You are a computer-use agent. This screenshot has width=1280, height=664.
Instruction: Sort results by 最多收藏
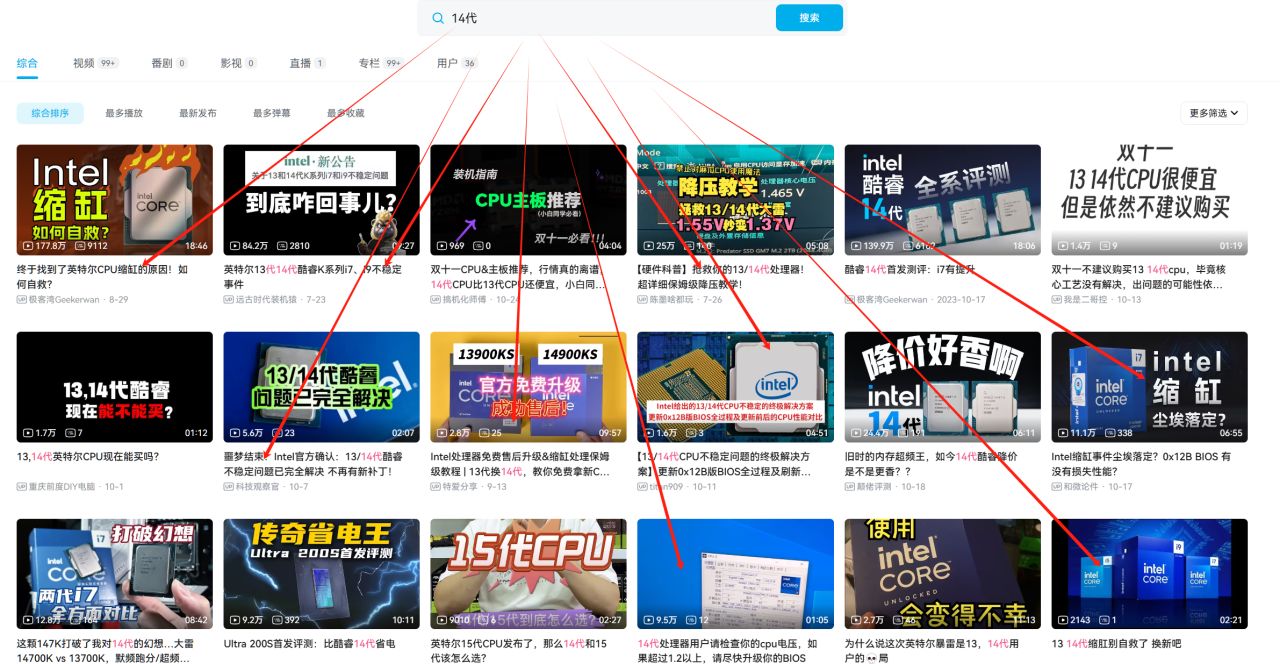point(346,113)
